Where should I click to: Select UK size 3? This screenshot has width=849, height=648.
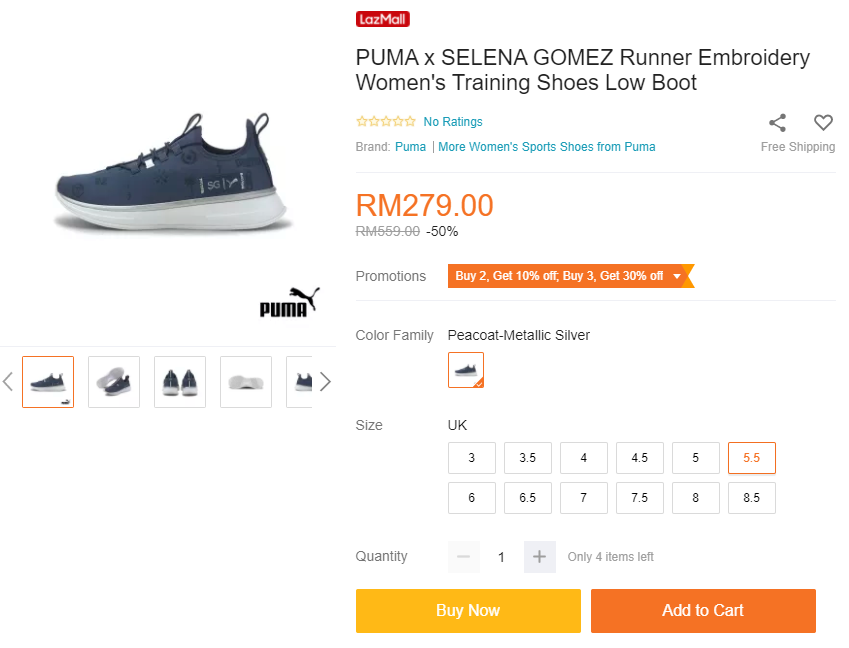(x=471, y=458)
